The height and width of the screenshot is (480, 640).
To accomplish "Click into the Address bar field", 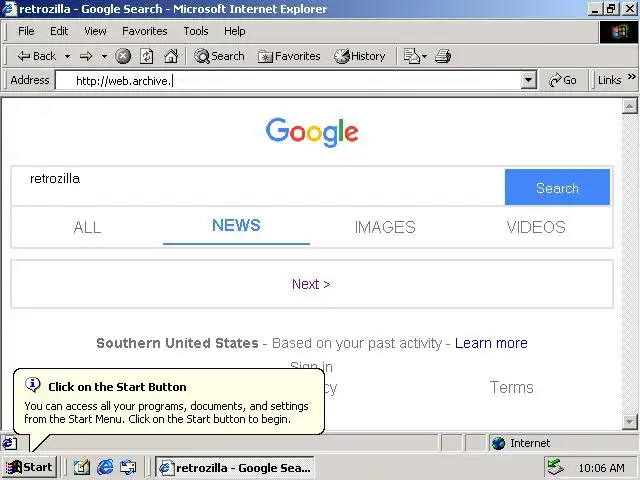I will coord(288,80).
